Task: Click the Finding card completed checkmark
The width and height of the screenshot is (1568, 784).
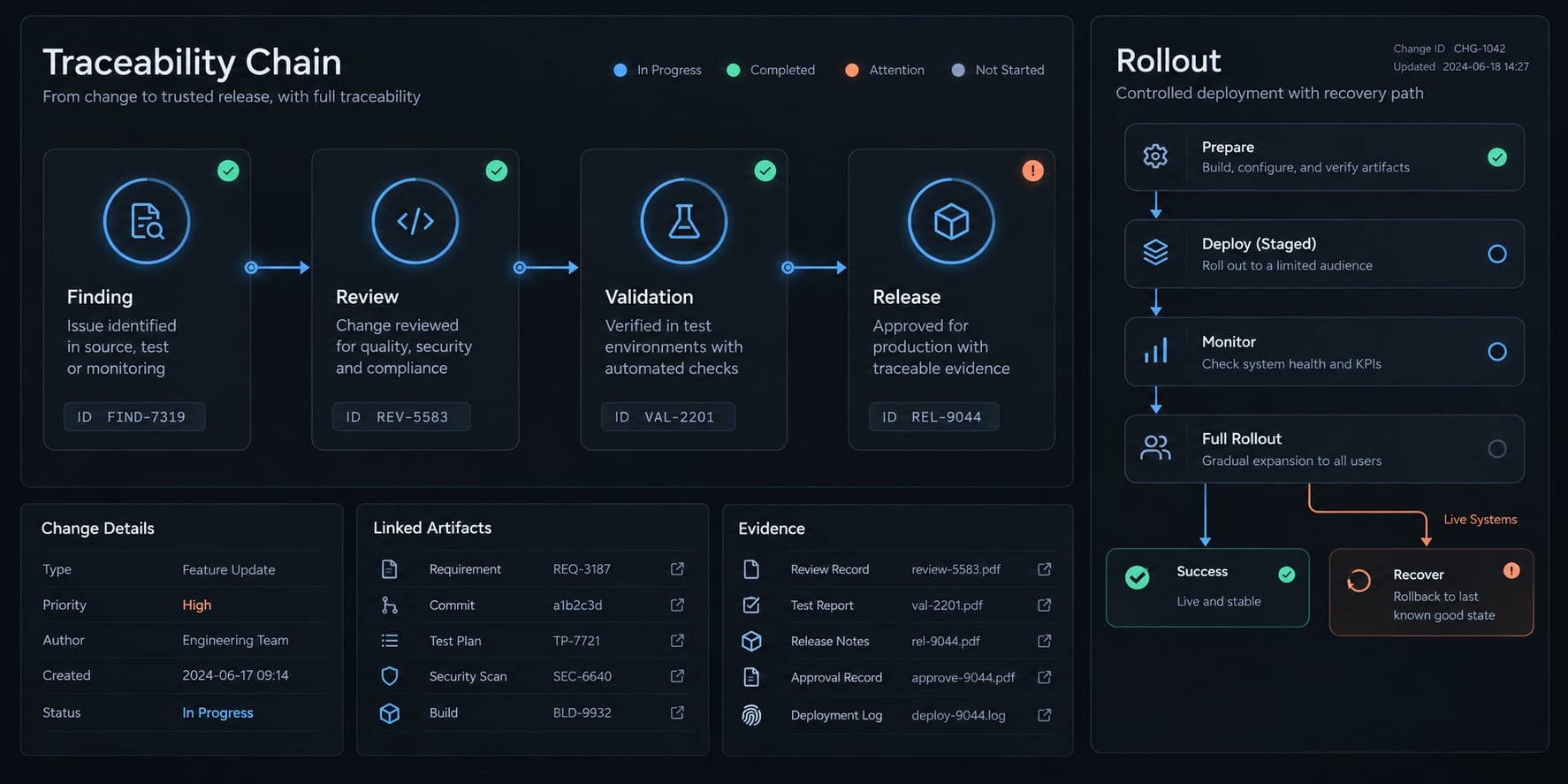Action: pos(228,171)
